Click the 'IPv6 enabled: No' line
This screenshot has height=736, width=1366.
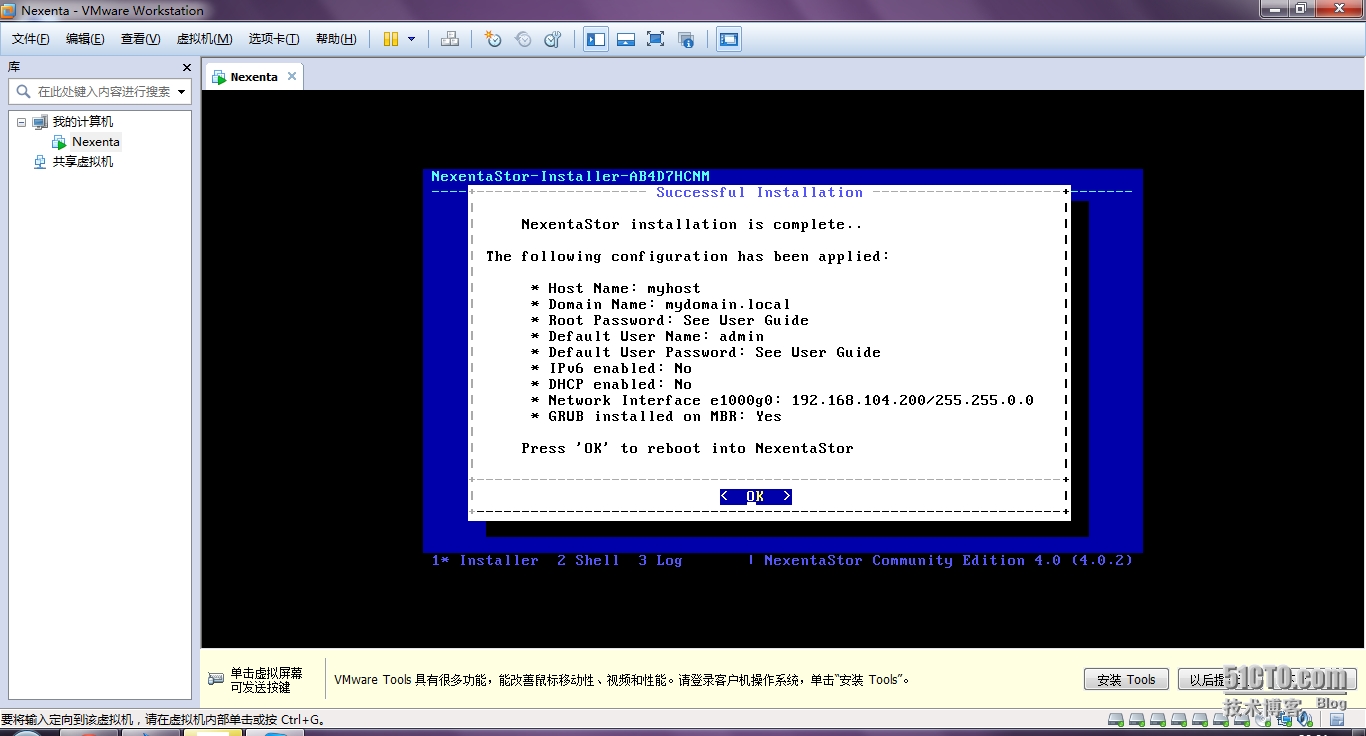611,368
